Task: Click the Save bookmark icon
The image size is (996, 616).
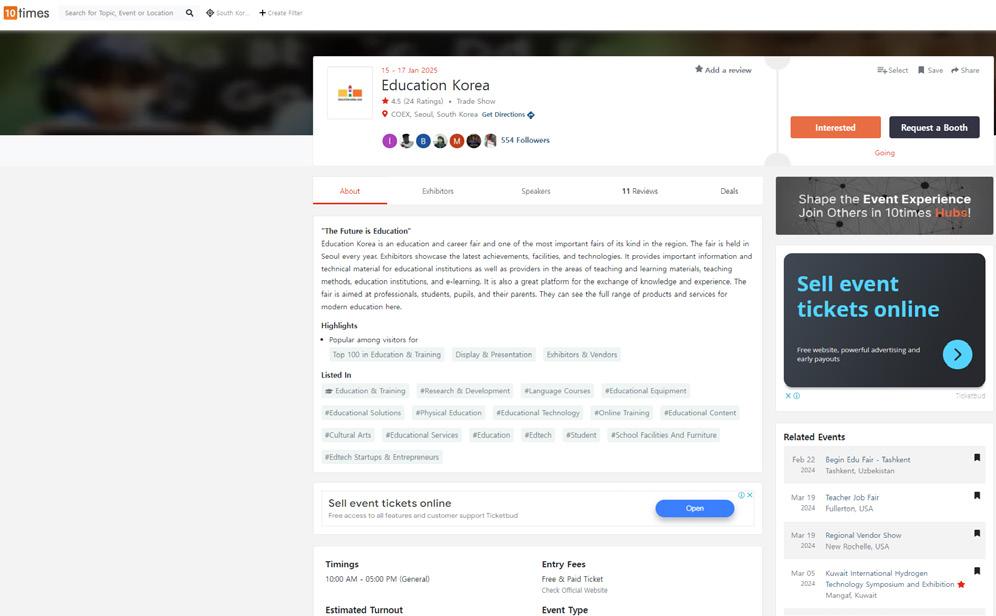Action: 921,70
